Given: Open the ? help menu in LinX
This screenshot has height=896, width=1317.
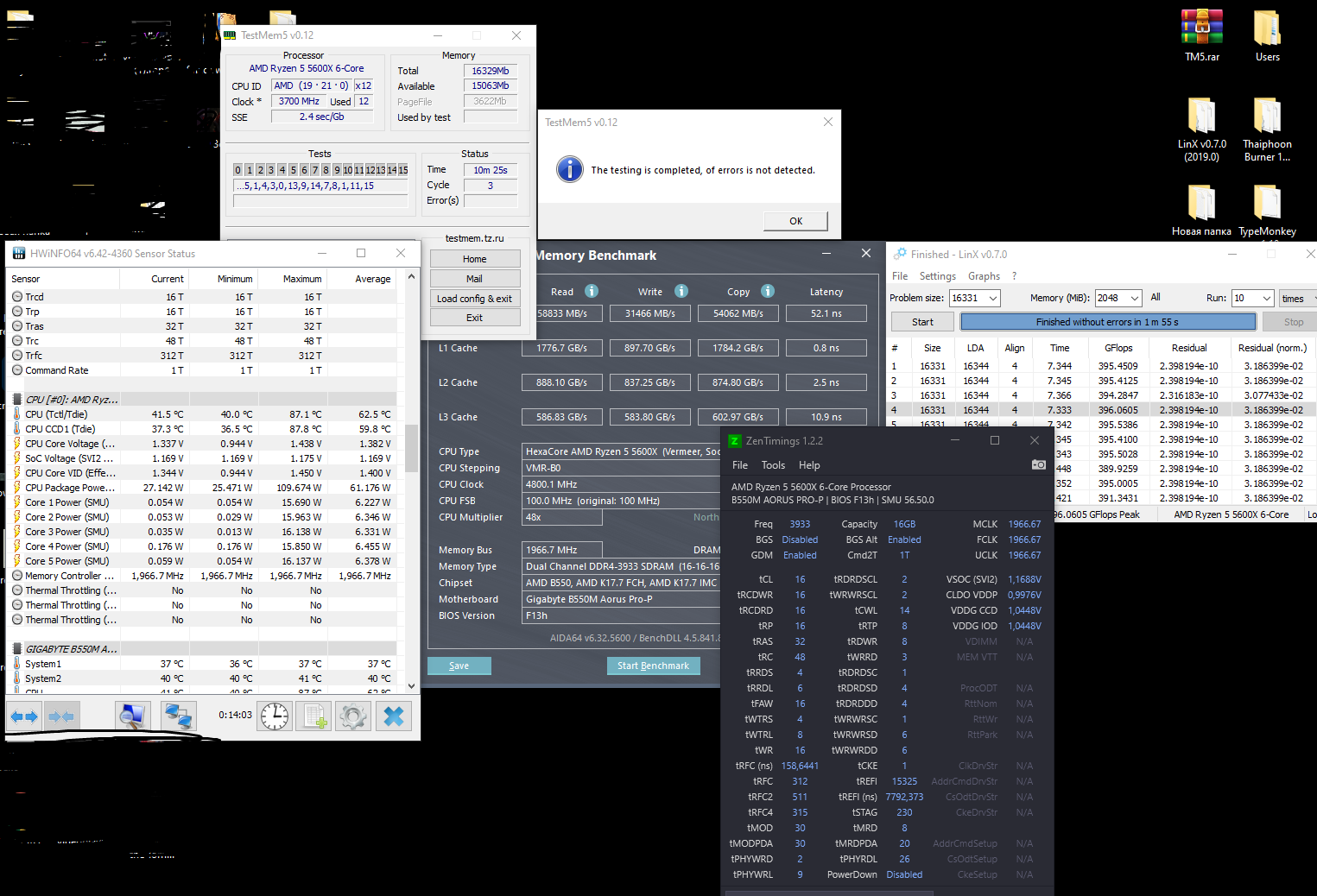Looking at the screenshot, I should 1014,276.
